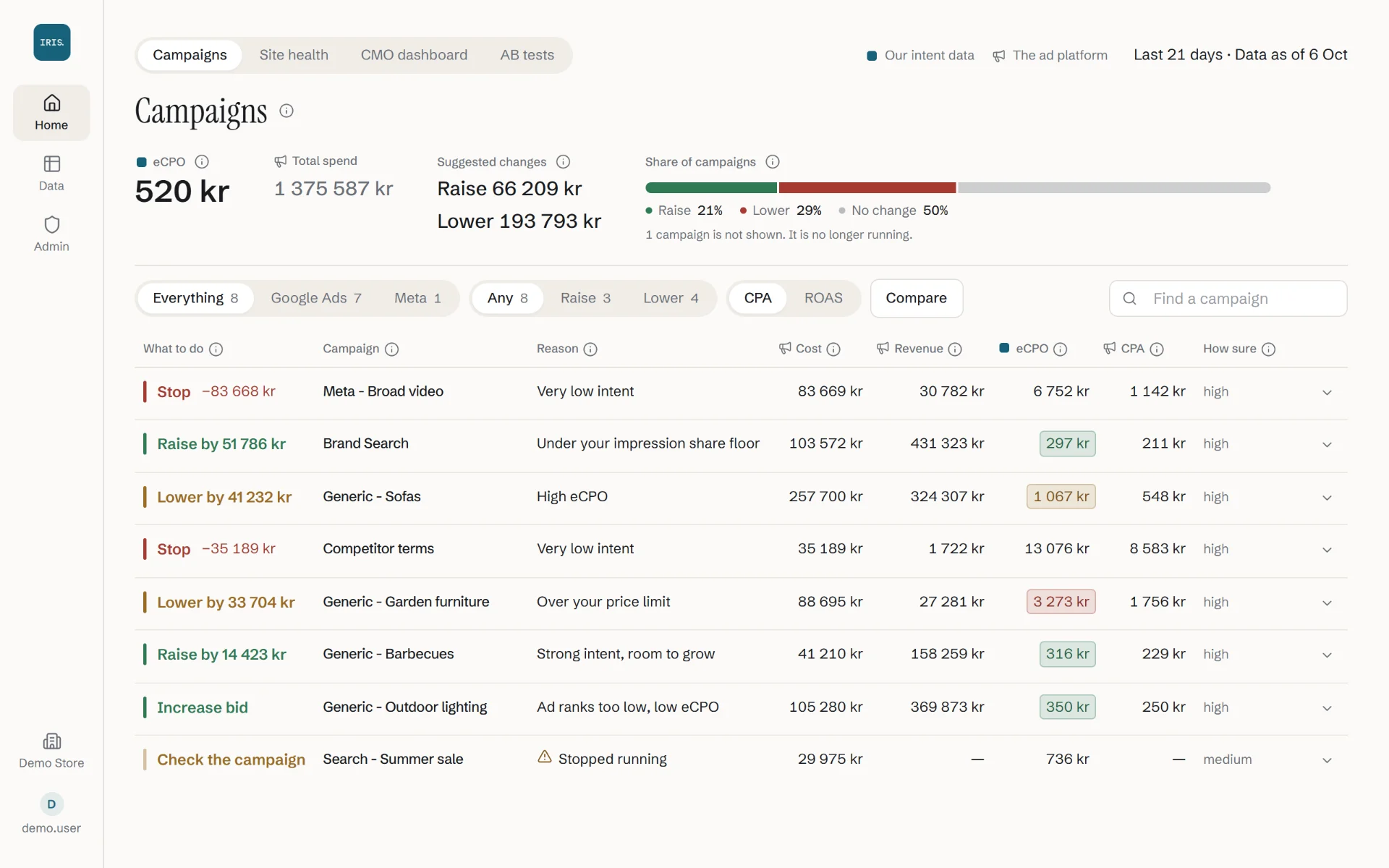Screen dimensions: 1389x868
Task: Info icon beside CPA column header
Action: [x=1157, y=349]
